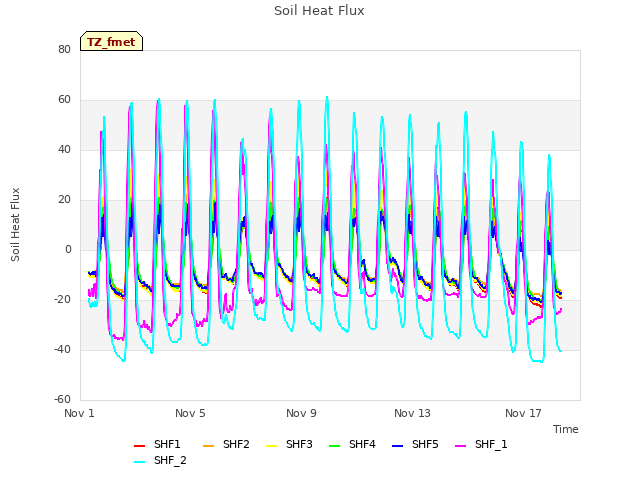The height and width of the screenshot is (480, 640).
Task: Click the red SHF1 legend color marker
Action: click(x=140, y=446)
